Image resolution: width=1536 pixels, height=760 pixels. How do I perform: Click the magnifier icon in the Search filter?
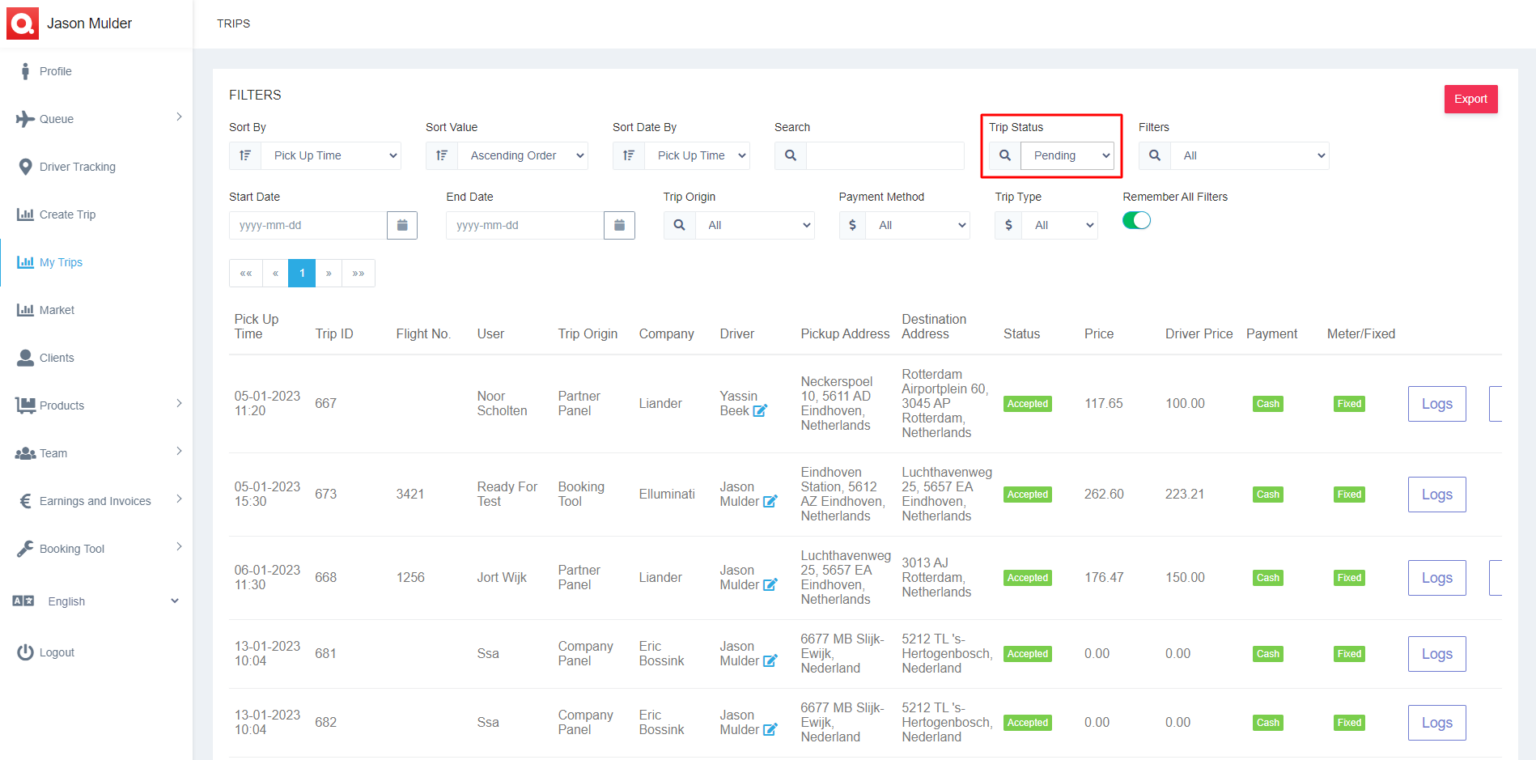(x=792, y=155)
